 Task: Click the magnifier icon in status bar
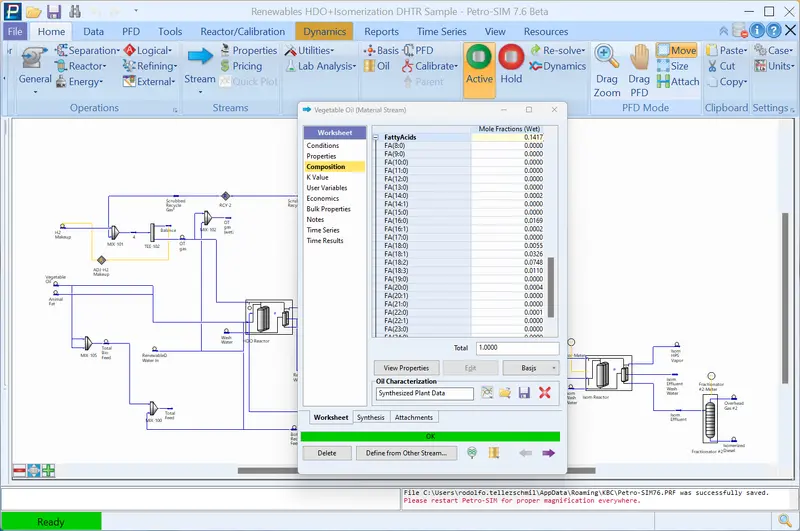(x=785, y=520)
